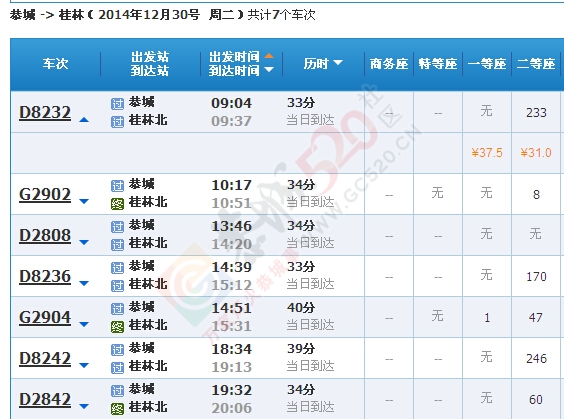
Task: Expand details arrow next to D8242
Action: tap(84, 365)
